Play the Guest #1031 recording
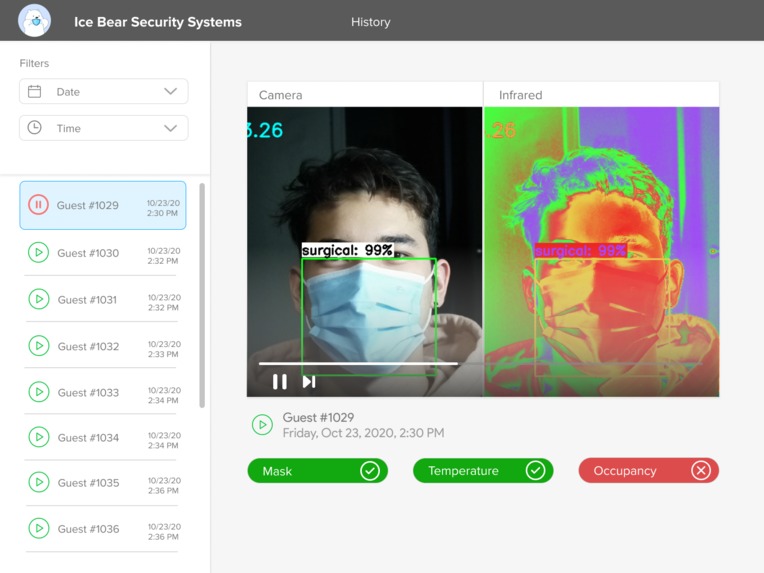This screenshot has height=573, width=764. (x=39, y=299)
